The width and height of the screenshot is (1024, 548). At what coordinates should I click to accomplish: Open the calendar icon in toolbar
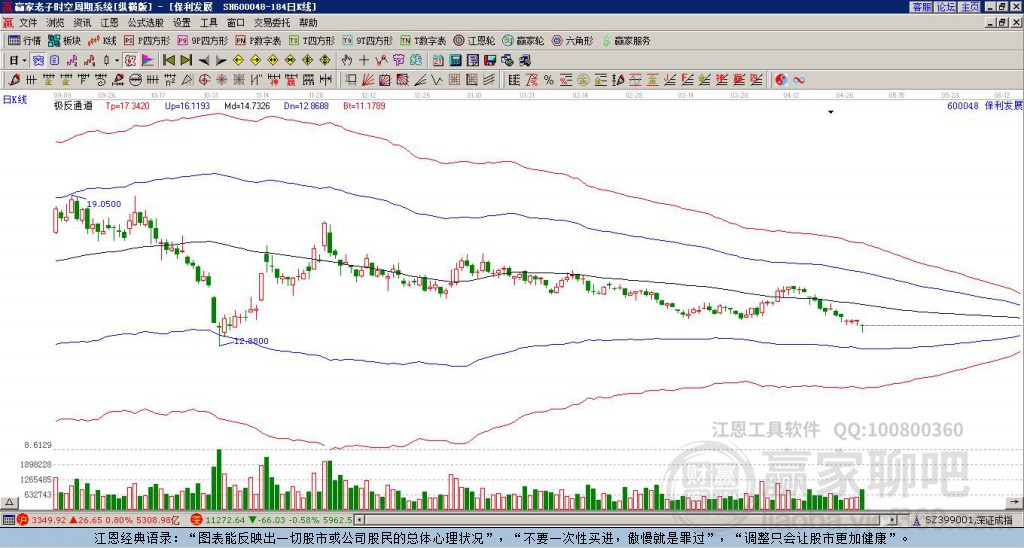(438, 61)
